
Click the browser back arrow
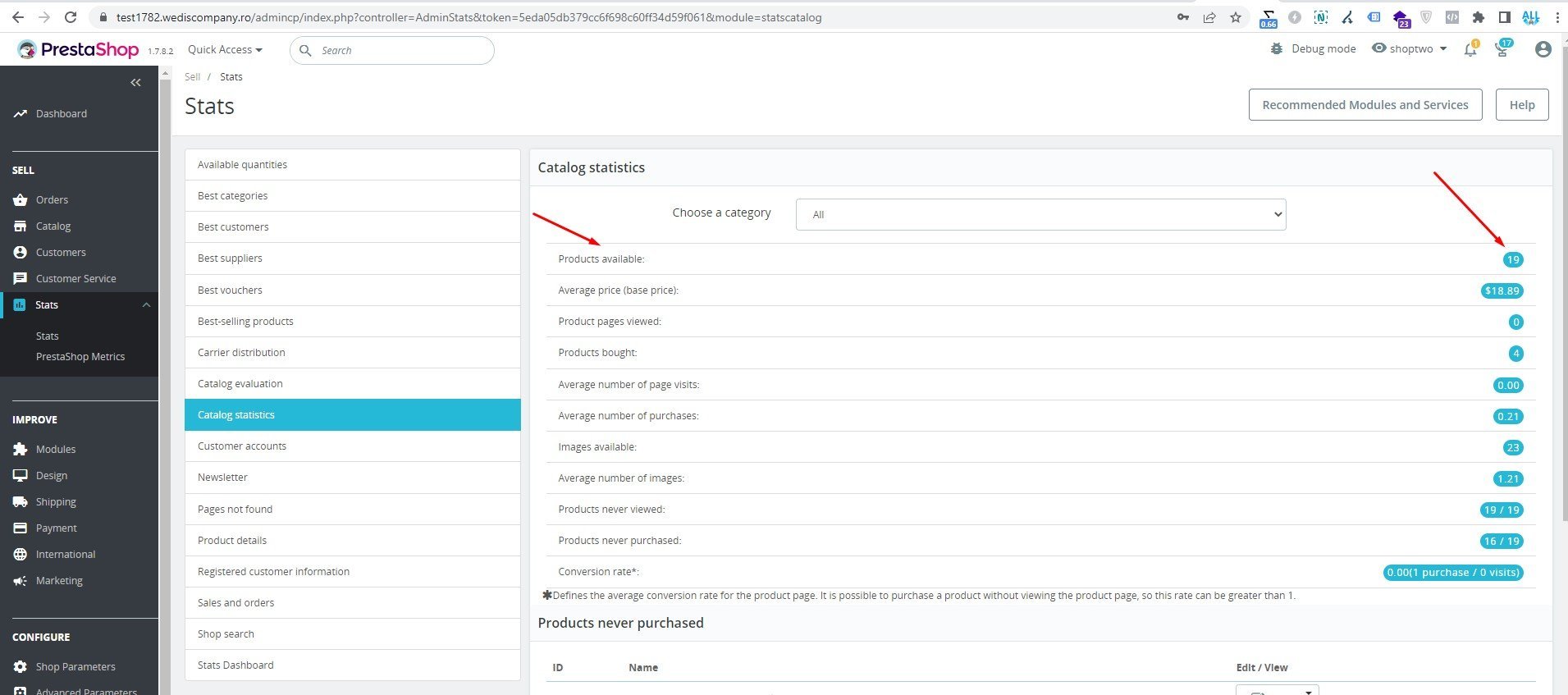[18, 16]
